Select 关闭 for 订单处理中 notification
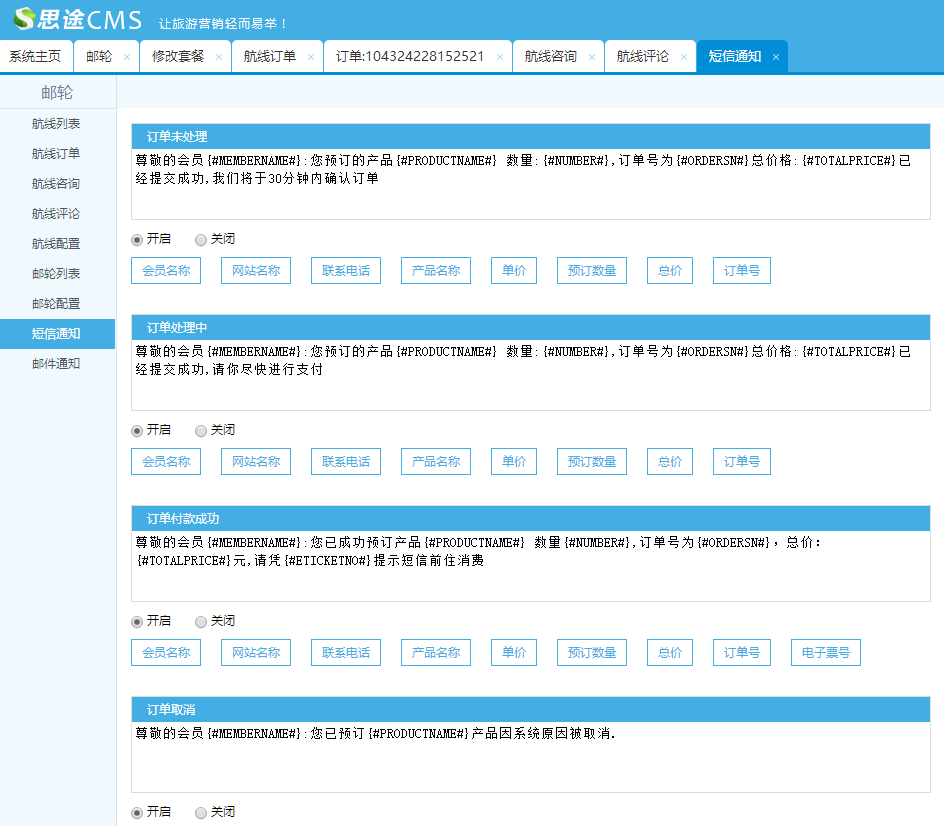 [201, 431]
